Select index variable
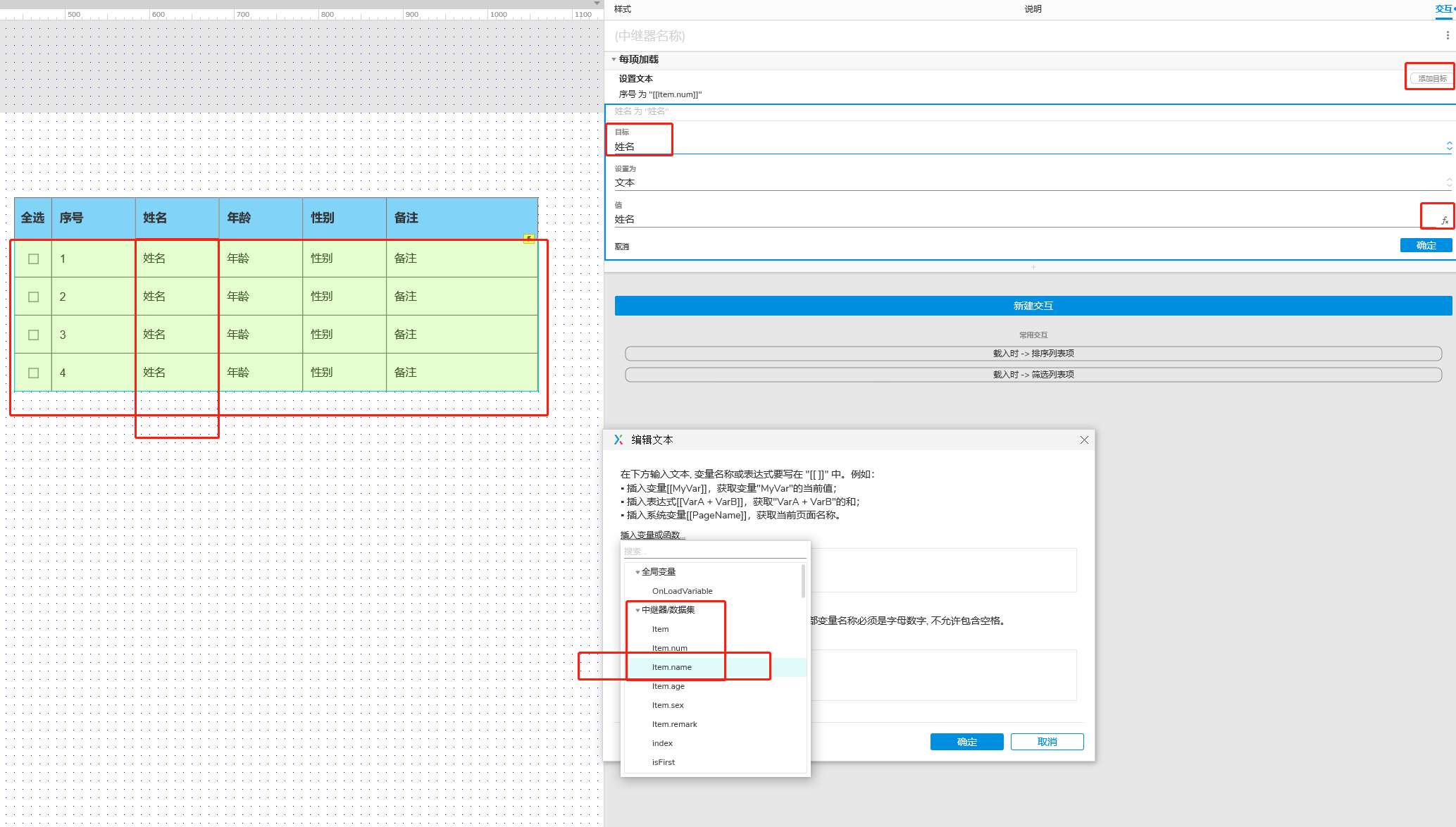The image size is (1456, 827). pyautogui.click(x=662, y=743)
